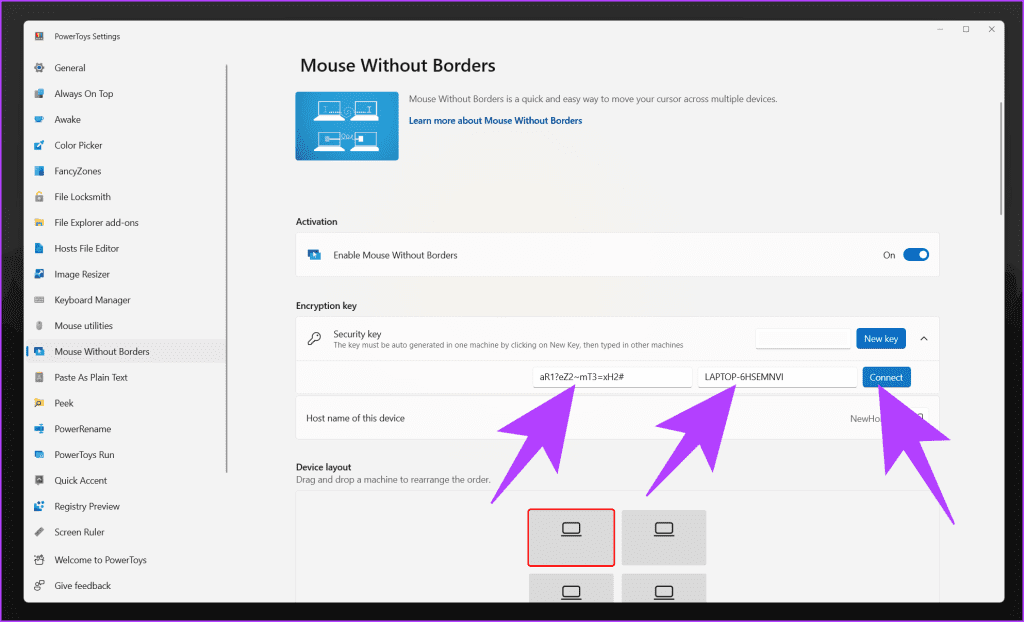Click the Screen Ruler icon

[39, 532]
